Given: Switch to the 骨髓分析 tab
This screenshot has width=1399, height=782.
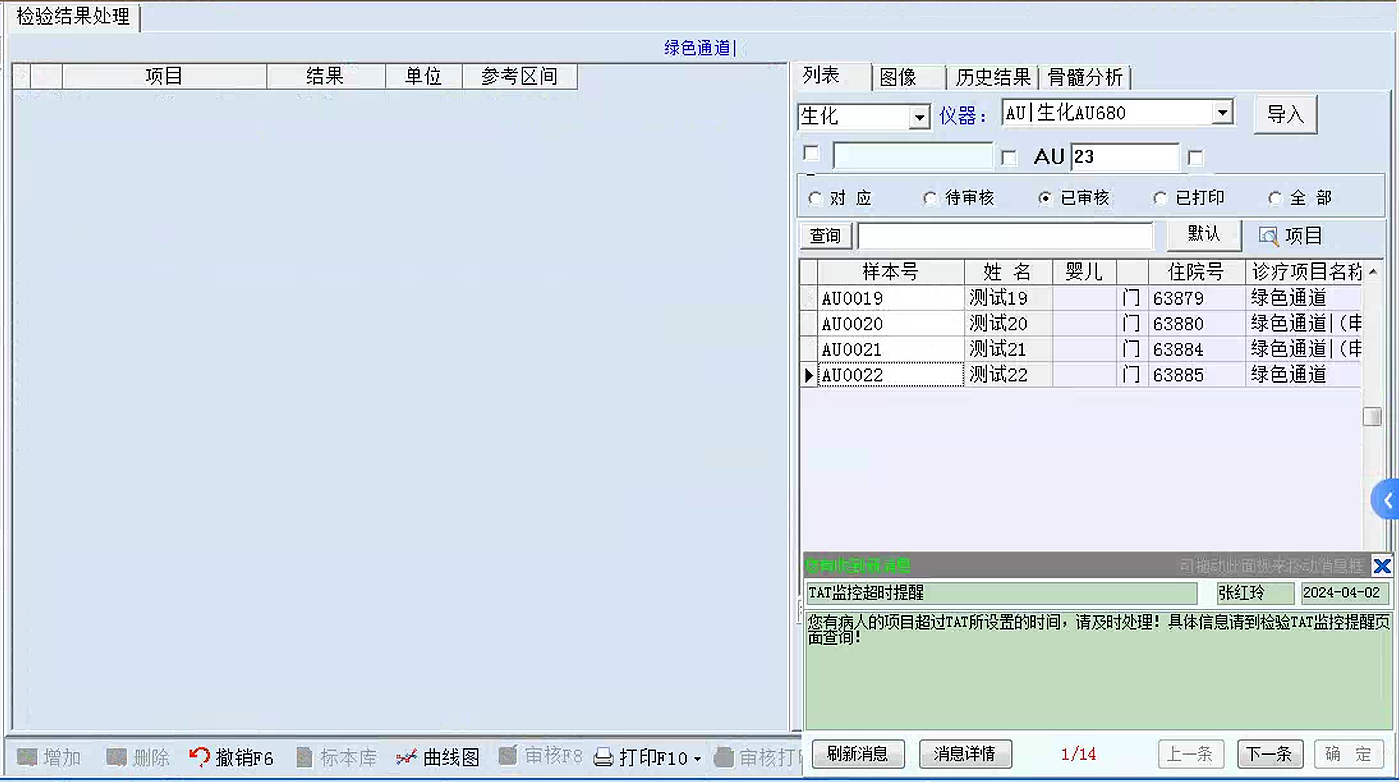Looking at the screenshot, I should pyautogui.click(x=1085, y=77).
